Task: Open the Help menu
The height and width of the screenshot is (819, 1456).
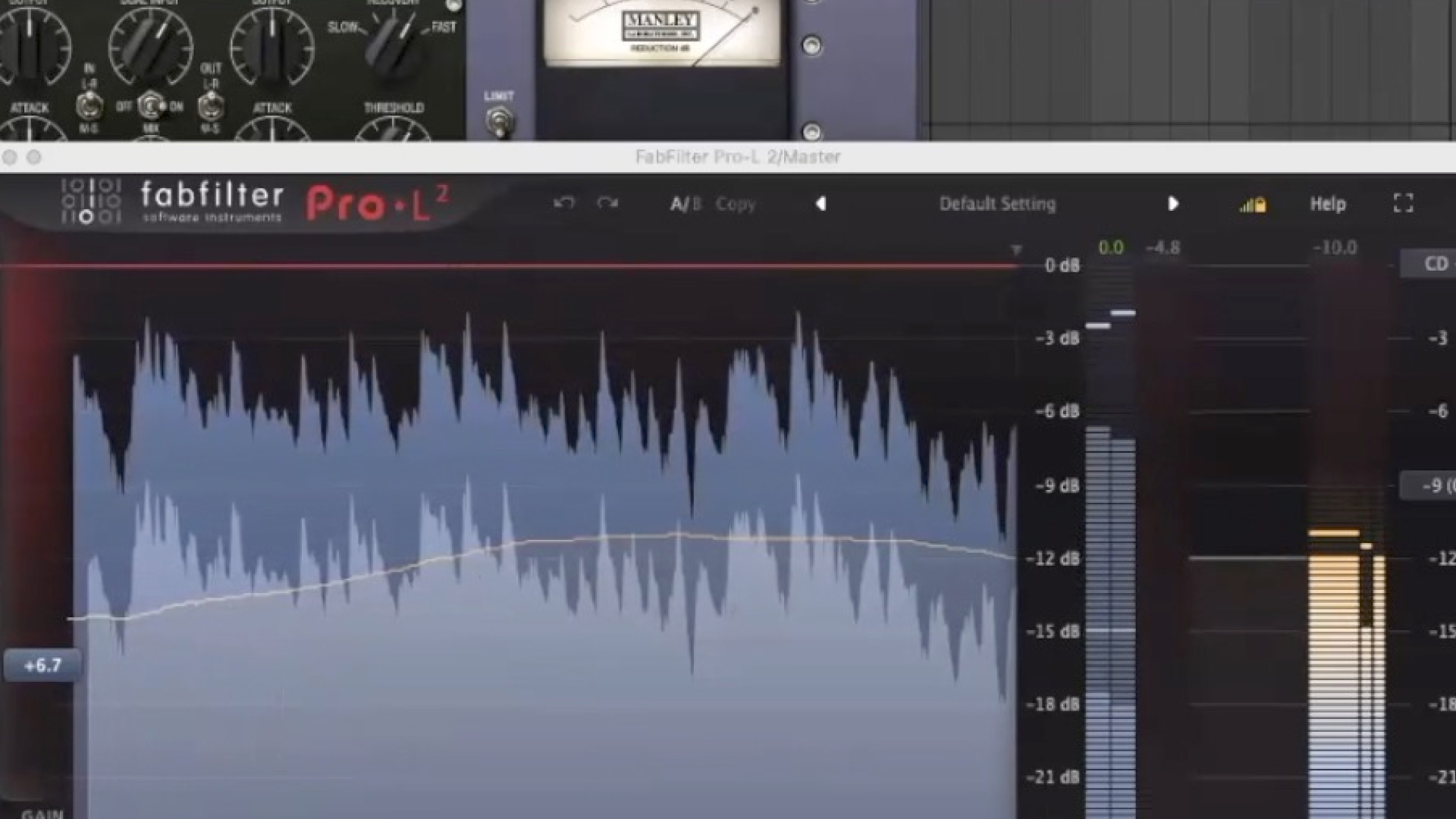Action: tap(1328, 204)
